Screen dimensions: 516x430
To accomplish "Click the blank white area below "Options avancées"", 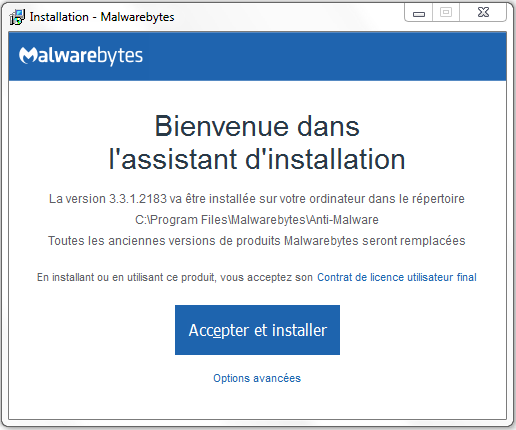I will coord(257,402).
